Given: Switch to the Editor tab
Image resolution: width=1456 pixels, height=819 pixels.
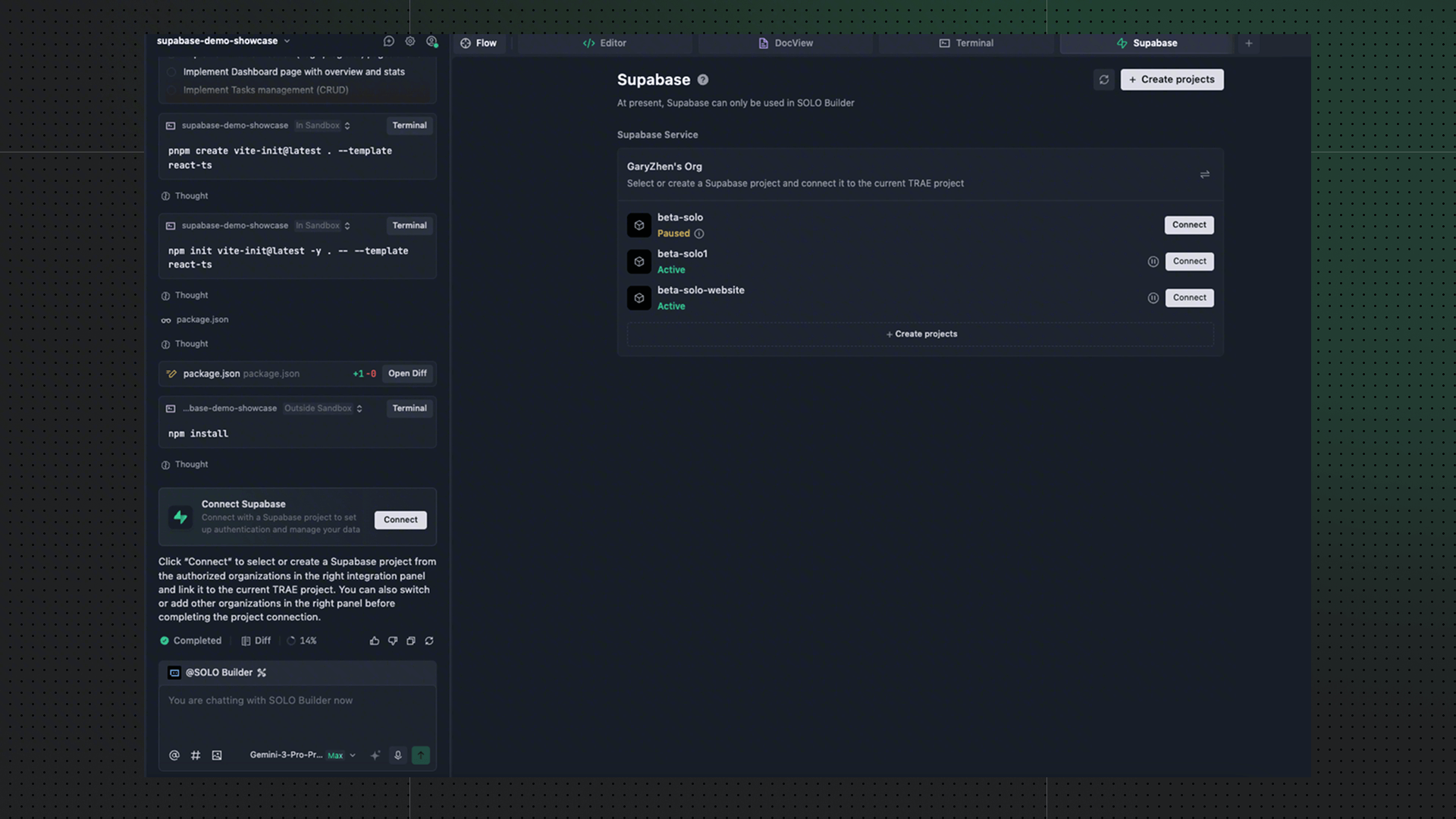Looking at the screenshot, I should 604,43.
